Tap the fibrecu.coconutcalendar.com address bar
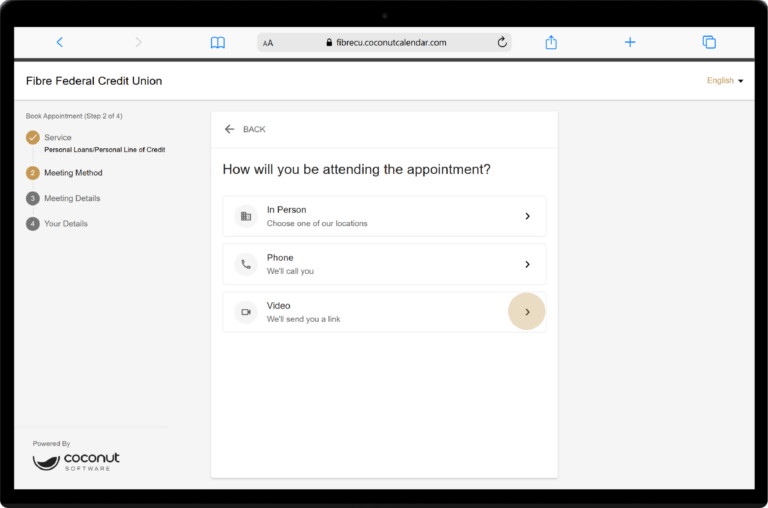This screenshot has height=508, width=768. [x=385, y=42]
